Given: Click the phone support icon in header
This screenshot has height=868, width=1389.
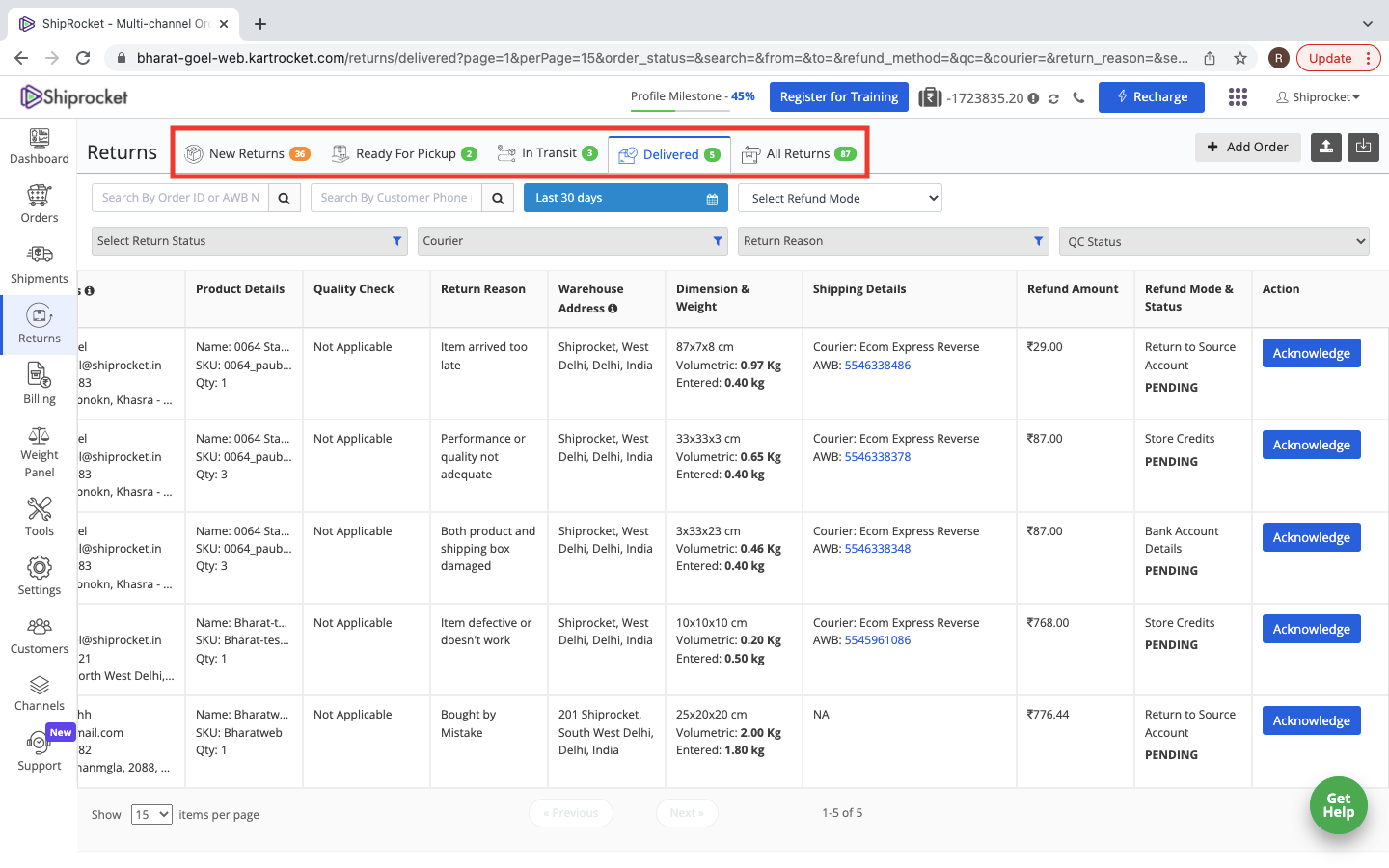Looking at the screenshot, I should [x=1079, y=96].
